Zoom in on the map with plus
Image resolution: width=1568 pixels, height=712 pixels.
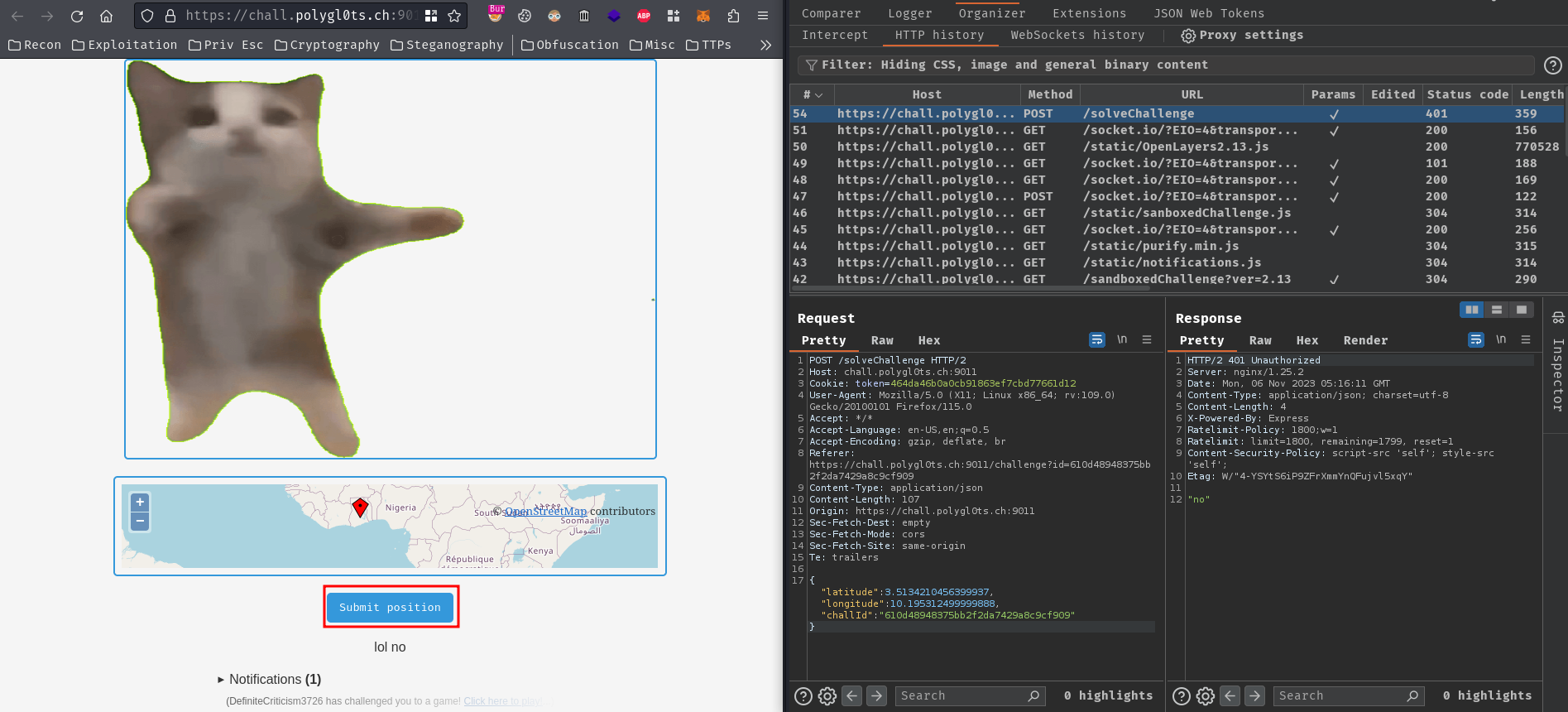[x=141, y=503]
